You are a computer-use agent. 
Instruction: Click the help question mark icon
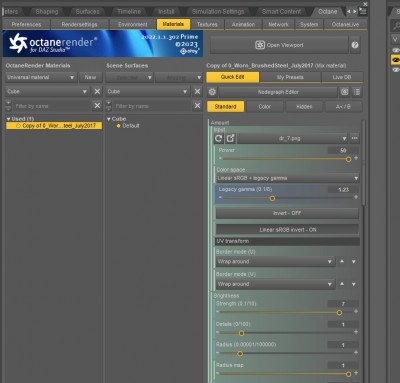click(x=355, y=45)
